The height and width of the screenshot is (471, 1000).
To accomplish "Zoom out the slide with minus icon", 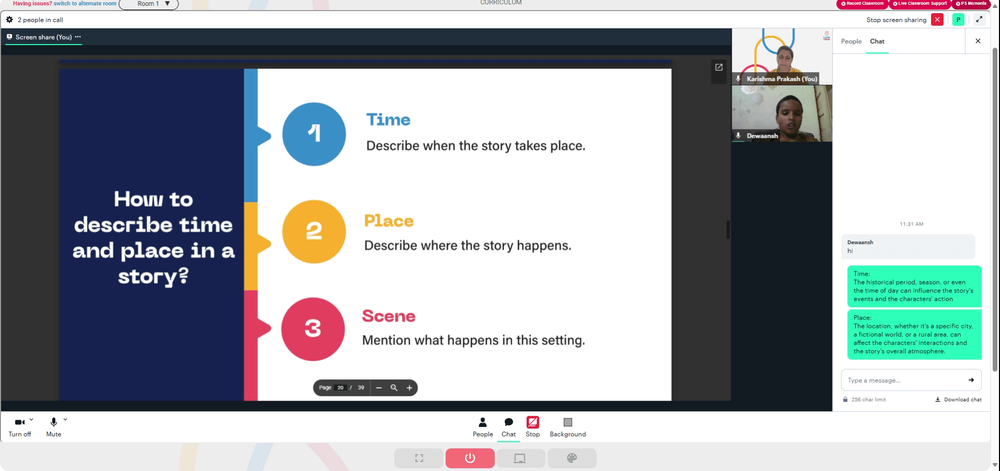I will pos(379,388).
